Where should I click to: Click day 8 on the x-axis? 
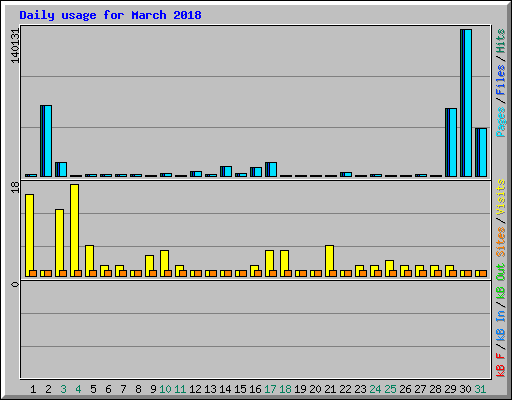(x=138, y=389)
